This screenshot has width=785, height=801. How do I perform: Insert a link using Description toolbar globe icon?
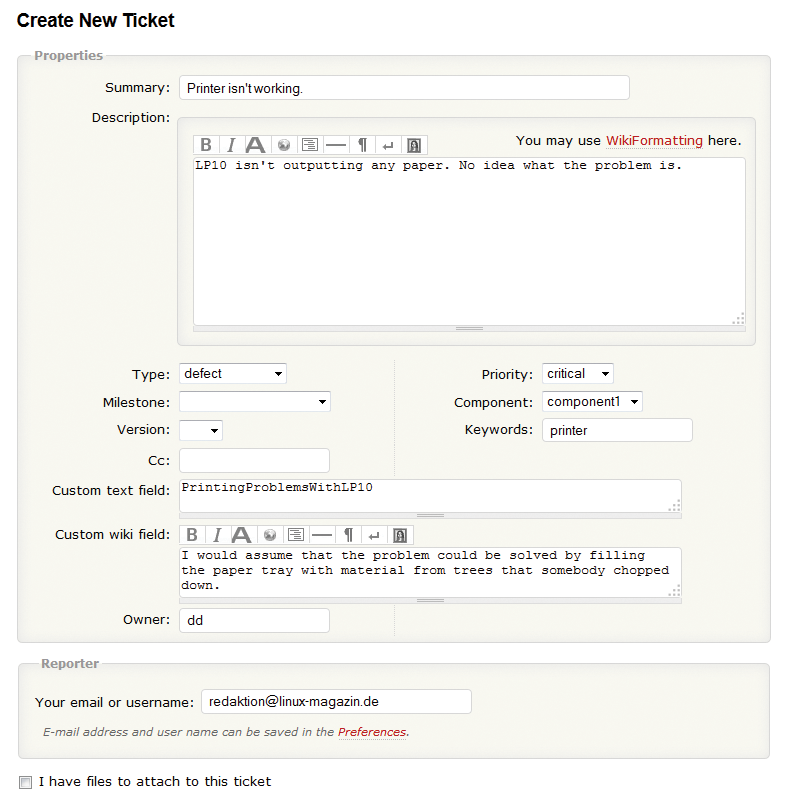point(284,145)
